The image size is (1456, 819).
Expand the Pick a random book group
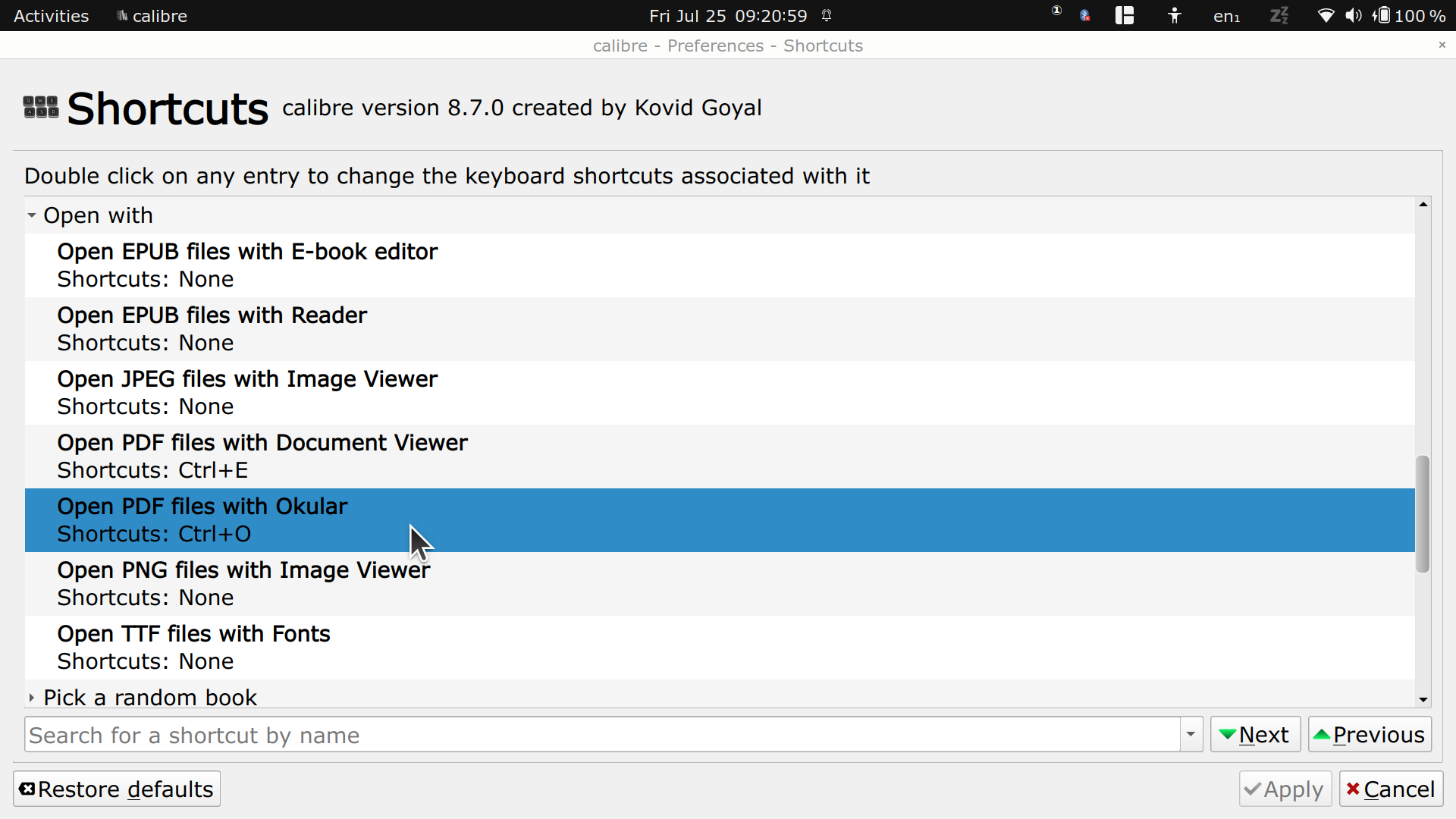pyautogui.click(x=32, y=698)
